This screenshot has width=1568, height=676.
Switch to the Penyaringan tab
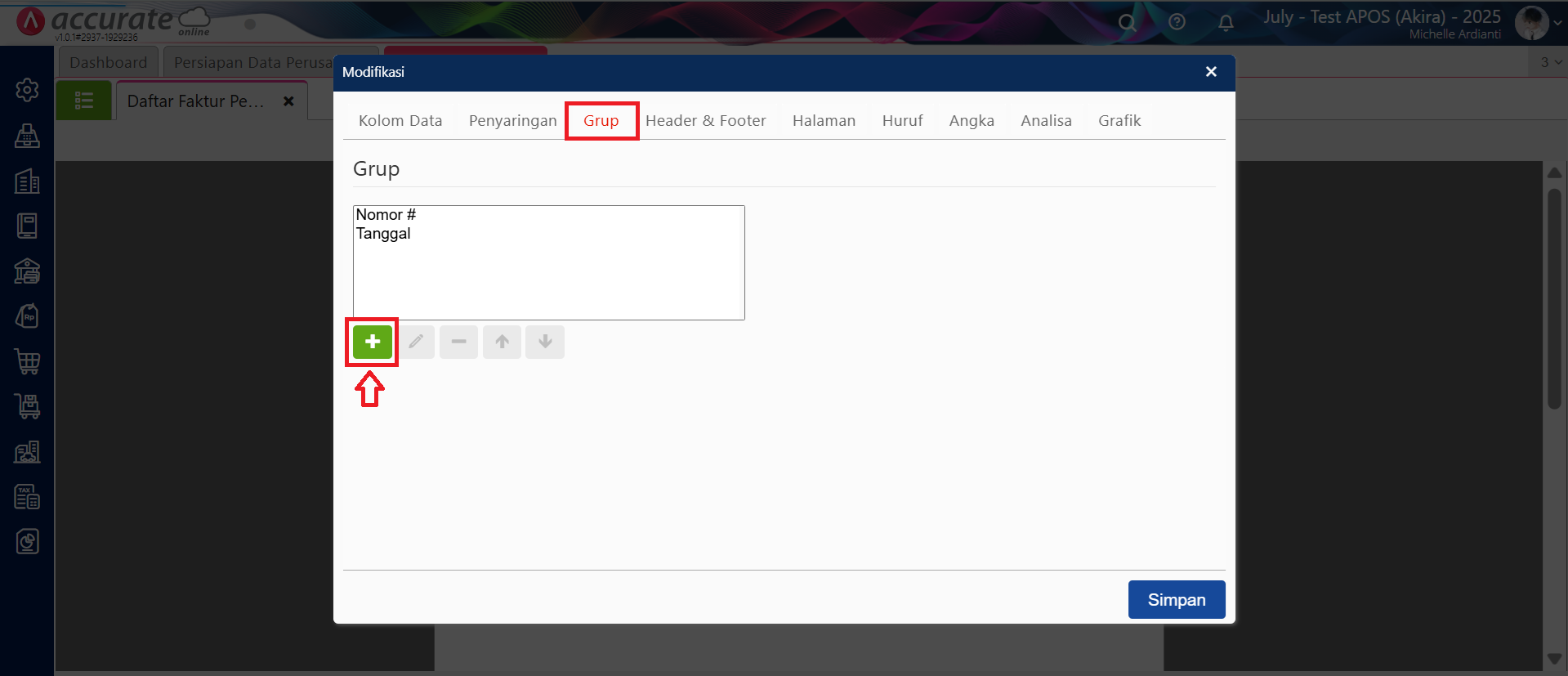(512, 121)
